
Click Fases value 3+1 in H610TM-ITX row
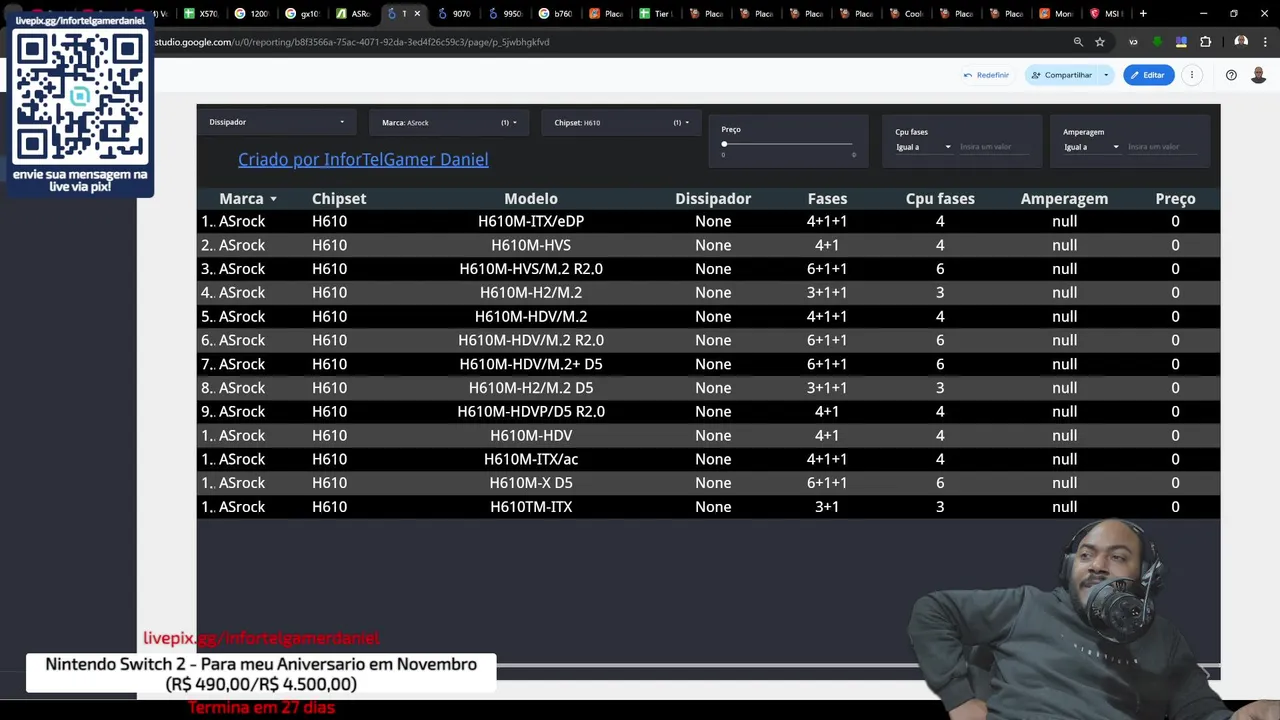click(x=827, y=507)
